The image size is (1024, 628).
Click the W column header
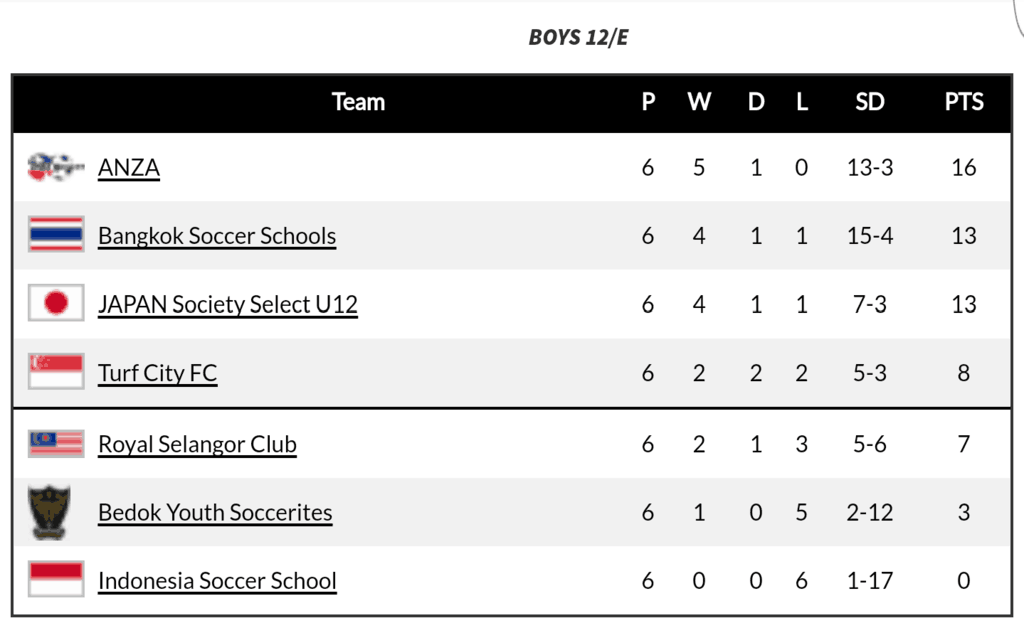(x=699, y=102)
